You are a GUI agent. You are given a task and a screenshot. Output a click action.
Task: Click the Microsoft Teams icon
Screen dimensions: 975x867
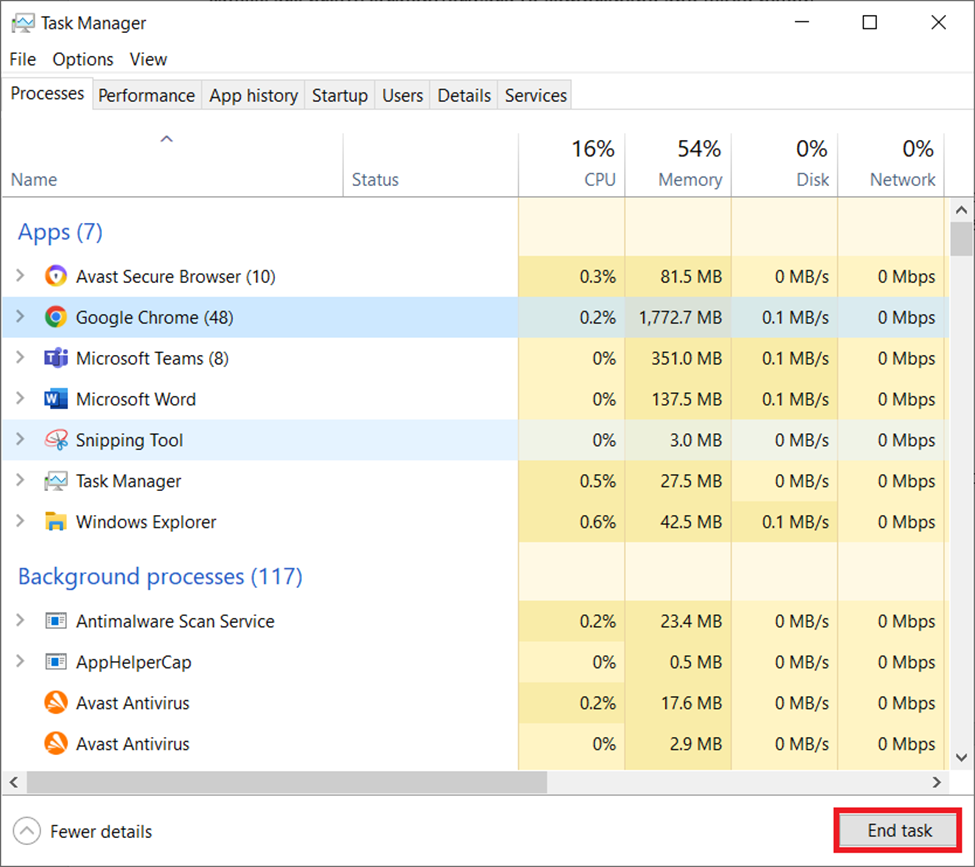[x=56, y=359]
